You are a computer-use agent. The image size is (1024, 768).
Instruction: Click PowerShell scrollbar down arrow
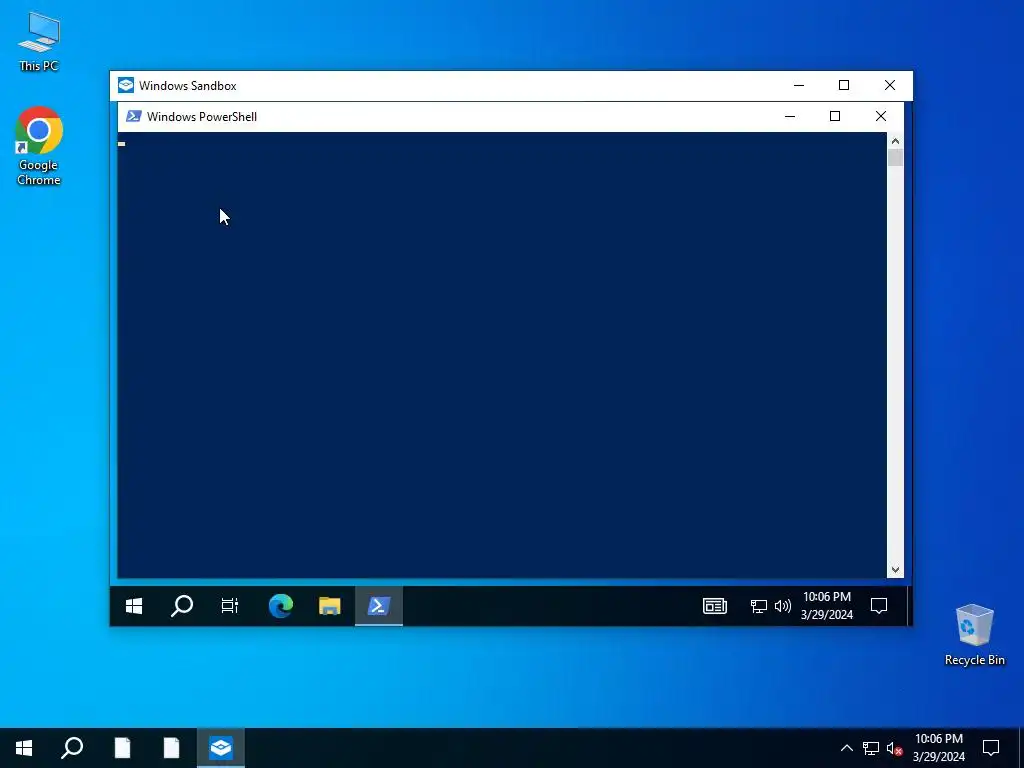(895, 570)
